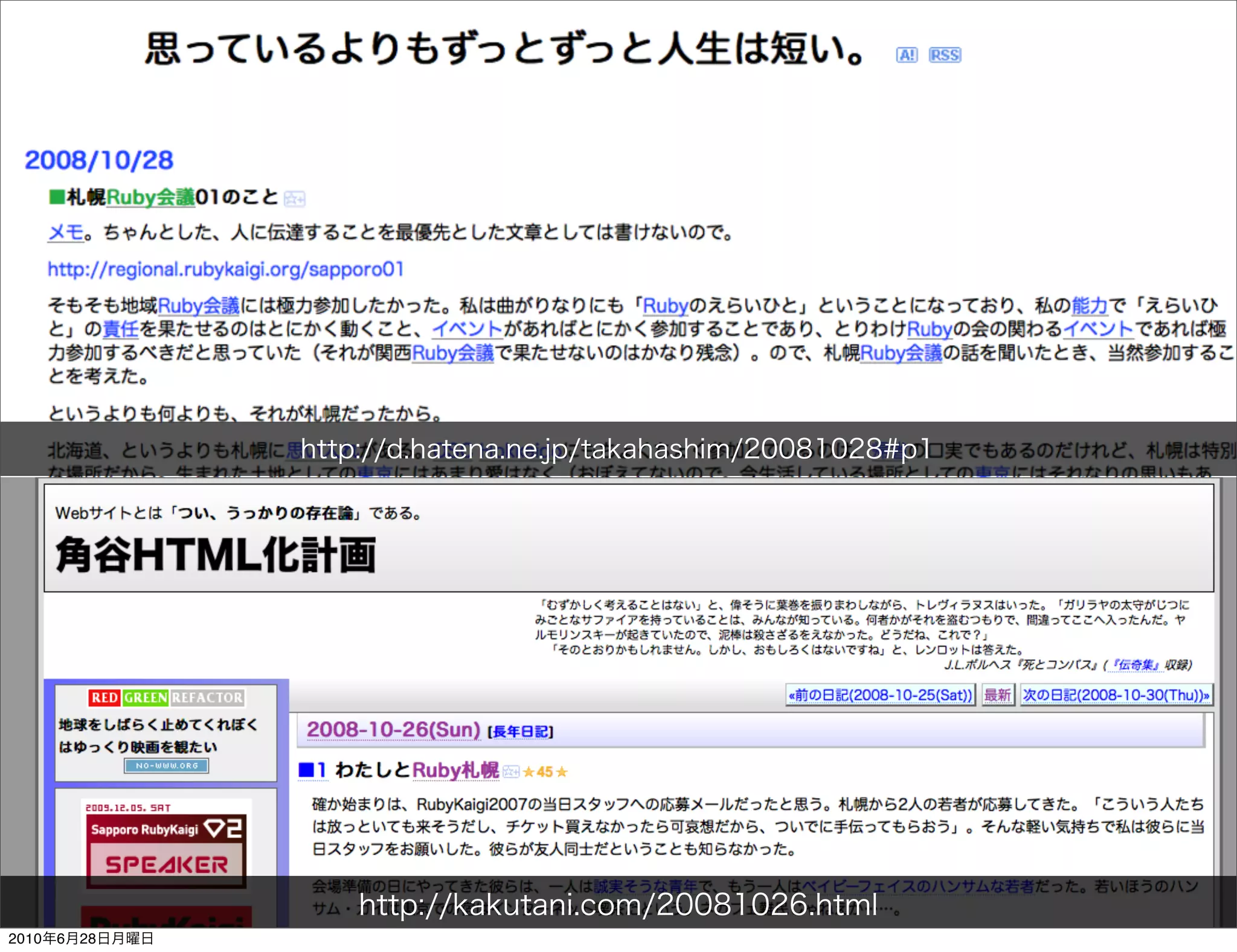1237x952 pixels.
Task: Click bookmark add icon after 01のこと title
Action: [295, 198]
